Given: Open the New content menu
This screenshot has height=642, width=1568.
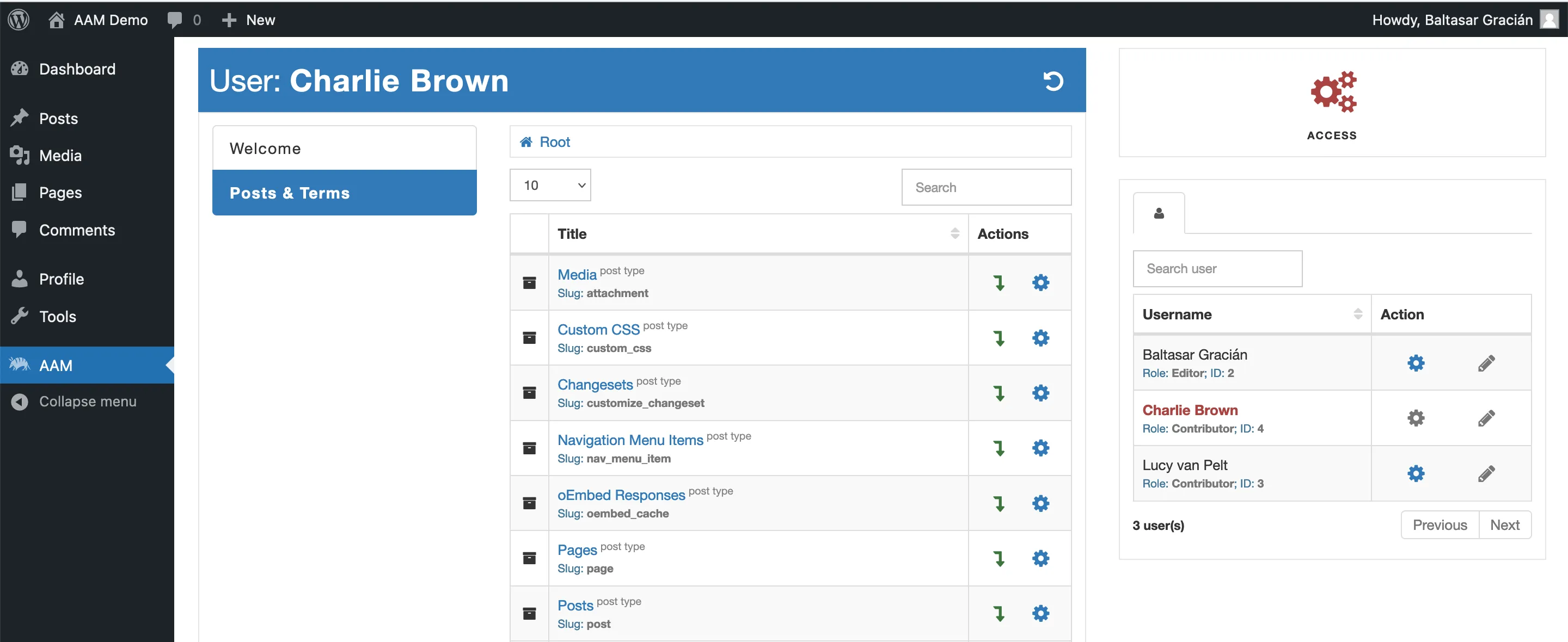Looking at the screenshot, I should click(248, 20).
